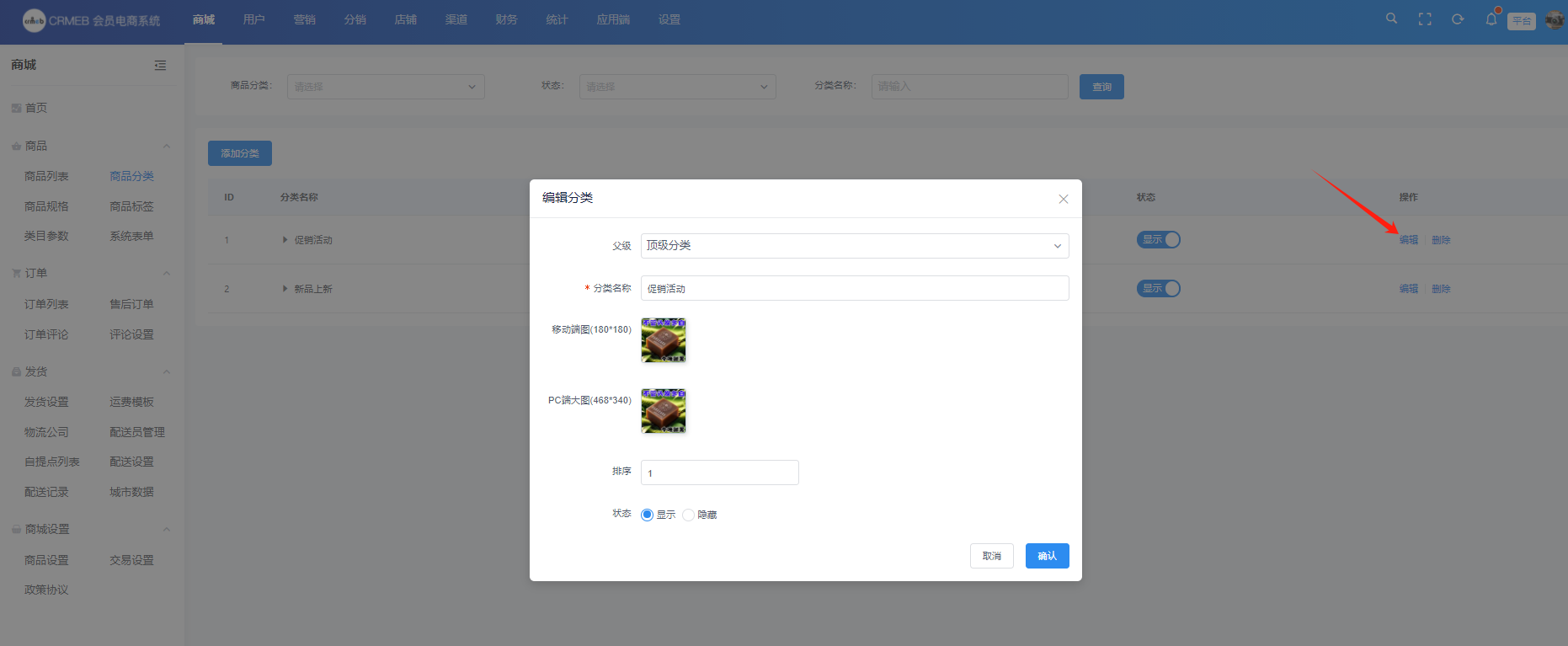Toggle fullscreen mode icon in header
Screen dimensions: 1568x646
1425,19
